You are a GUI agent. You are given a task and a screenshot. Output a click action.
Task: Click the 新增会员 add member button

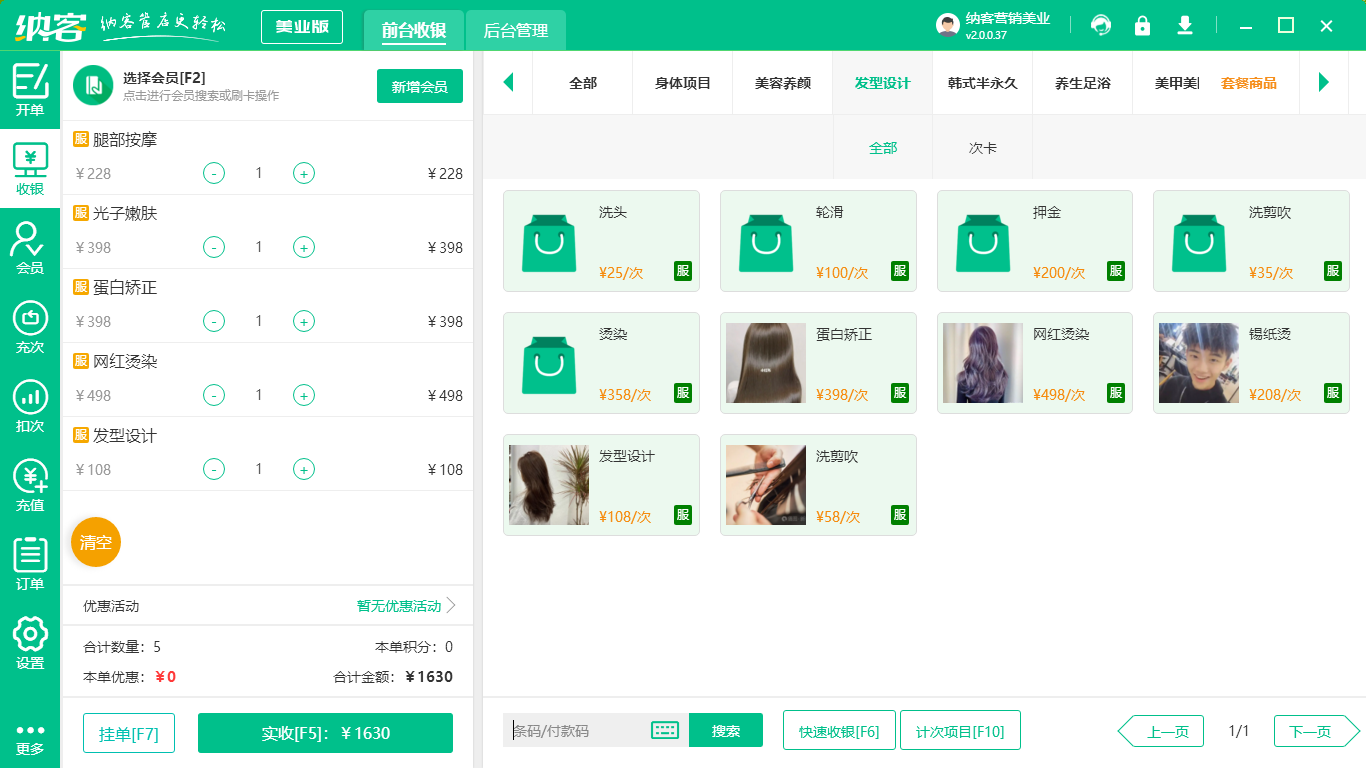pyautogui.click(x=419, y=87)
